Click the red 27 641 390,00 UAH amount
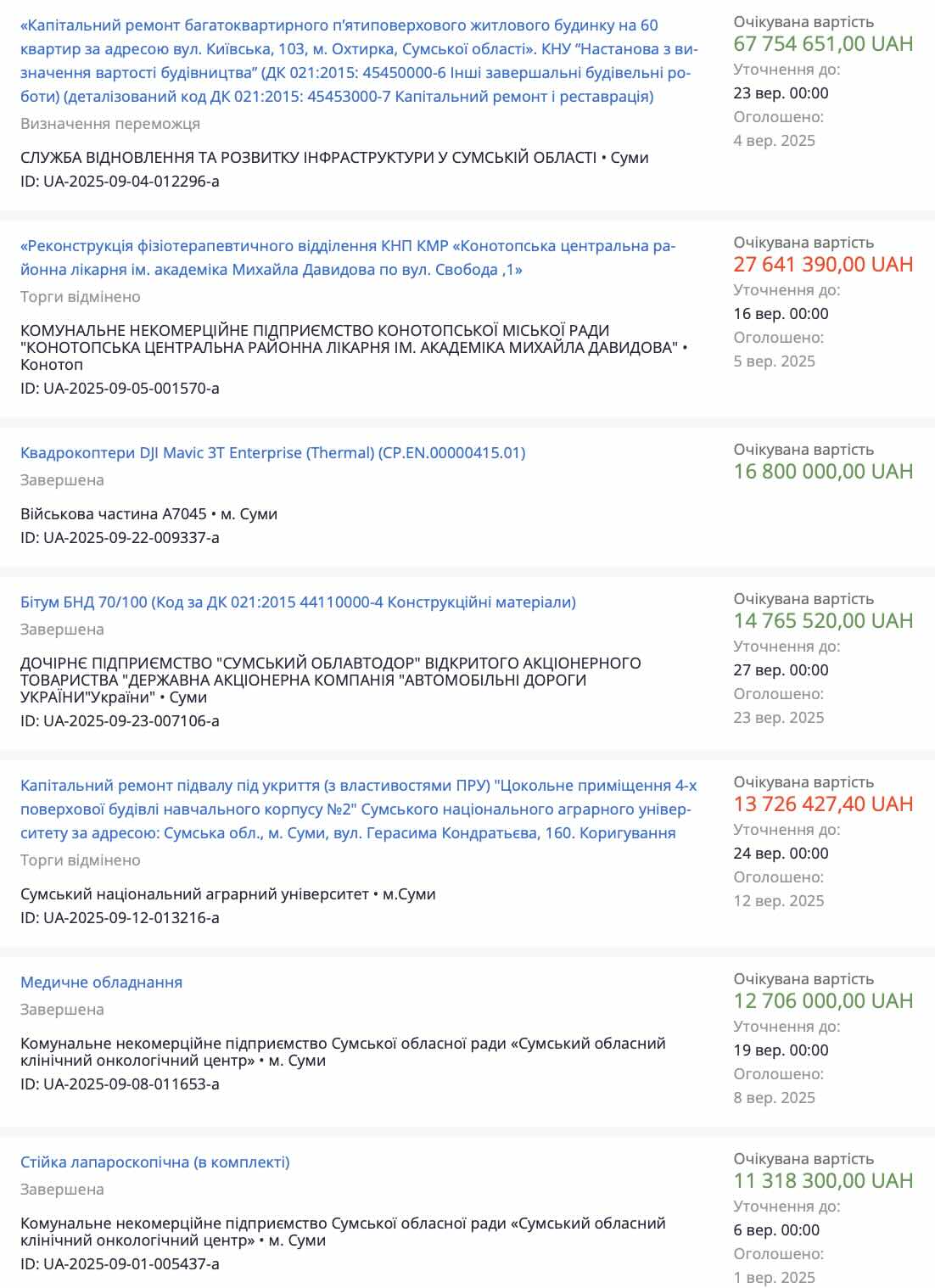 pyautogui.click(x=823, y=265)
